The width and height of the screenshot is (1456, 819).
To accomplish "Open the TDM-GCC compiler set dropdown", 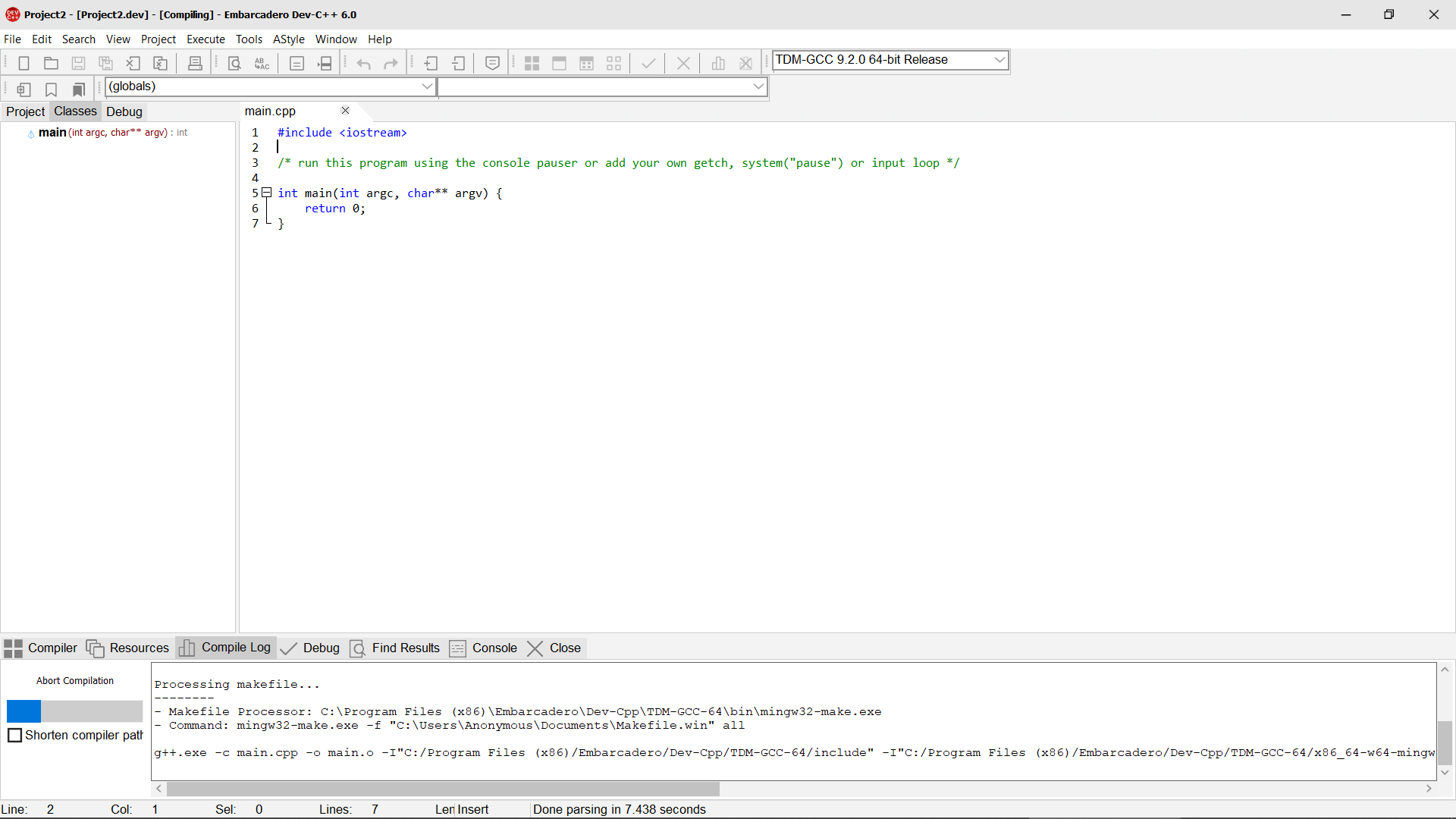I will click(x=890, y=60).
